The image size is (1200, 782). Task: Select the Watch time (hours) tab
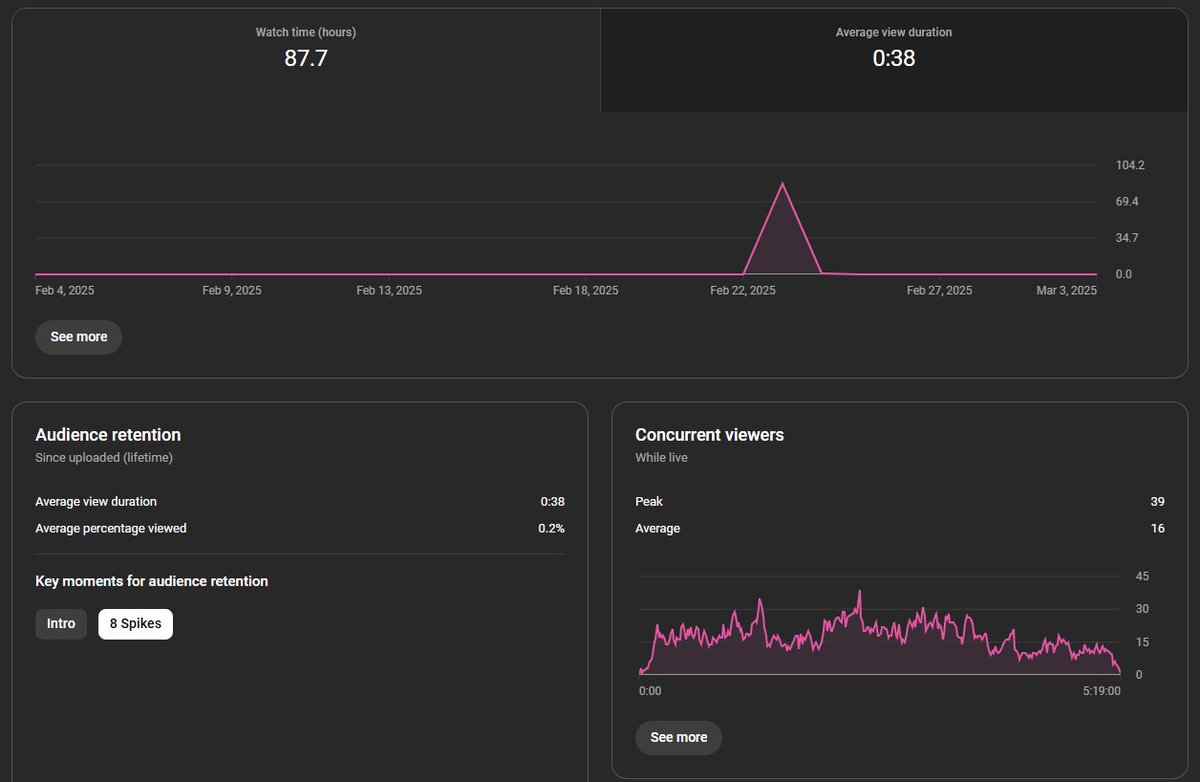pyautogui.click(x=306, y=60)
